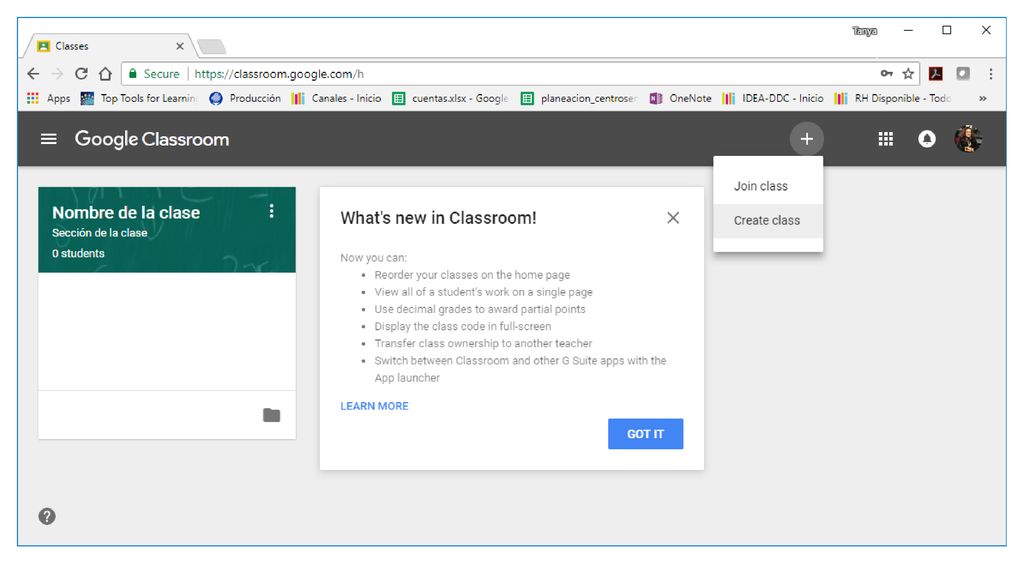
Task: Open the notifications bell icon
Action: pyautogui.click(x=927, y=139)
